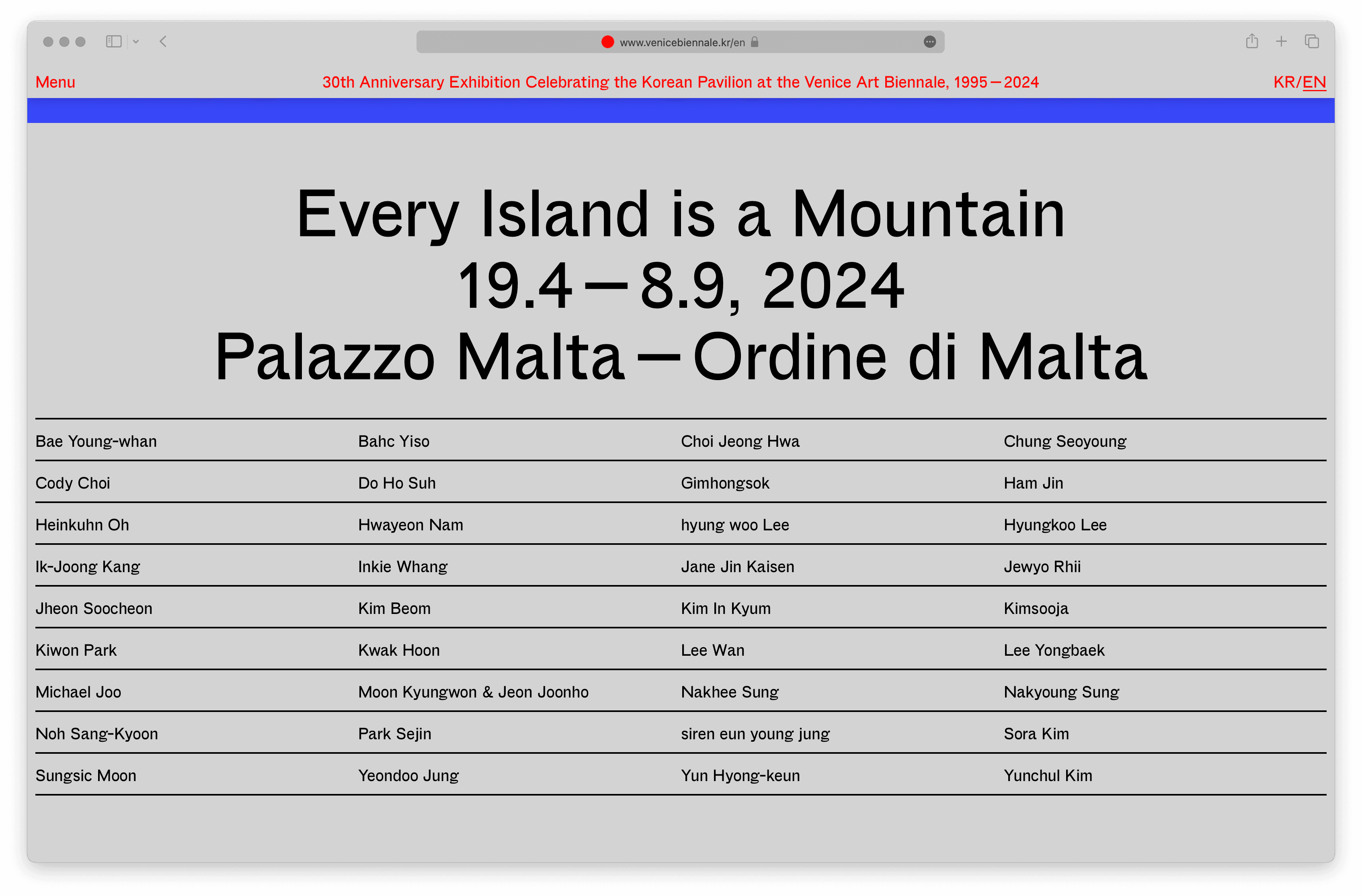Open the red Menu link
The height and width of the screenshot is (896, 1362).
[x=55, y=82]
